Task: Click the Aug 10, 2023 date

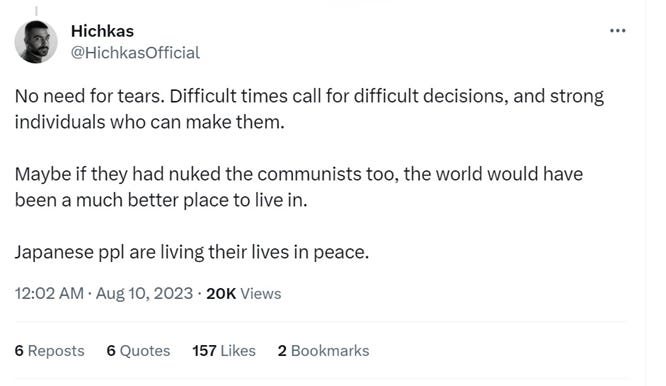Action: point(144,293)
